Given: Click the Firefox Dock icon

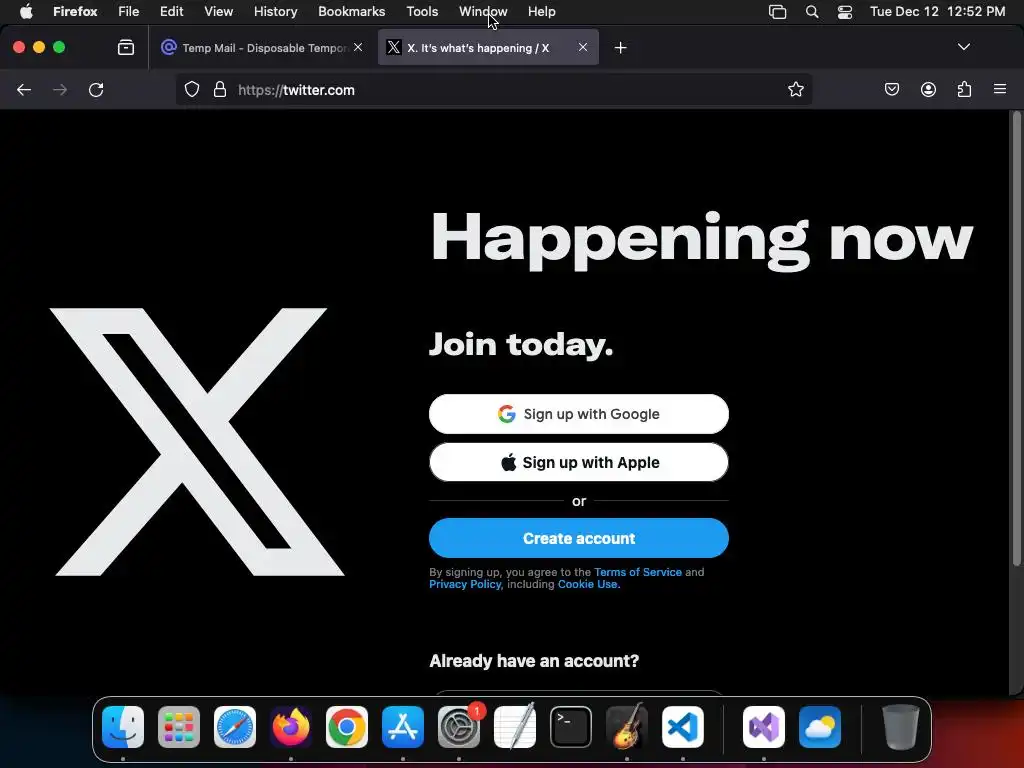Looking at the screenshot, I should (x=291, y=727).
